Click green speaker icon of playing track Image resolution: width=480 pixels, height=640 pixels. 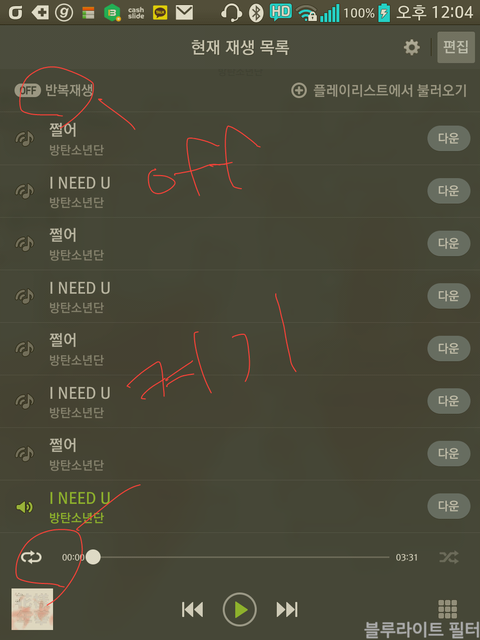[24, 507]
